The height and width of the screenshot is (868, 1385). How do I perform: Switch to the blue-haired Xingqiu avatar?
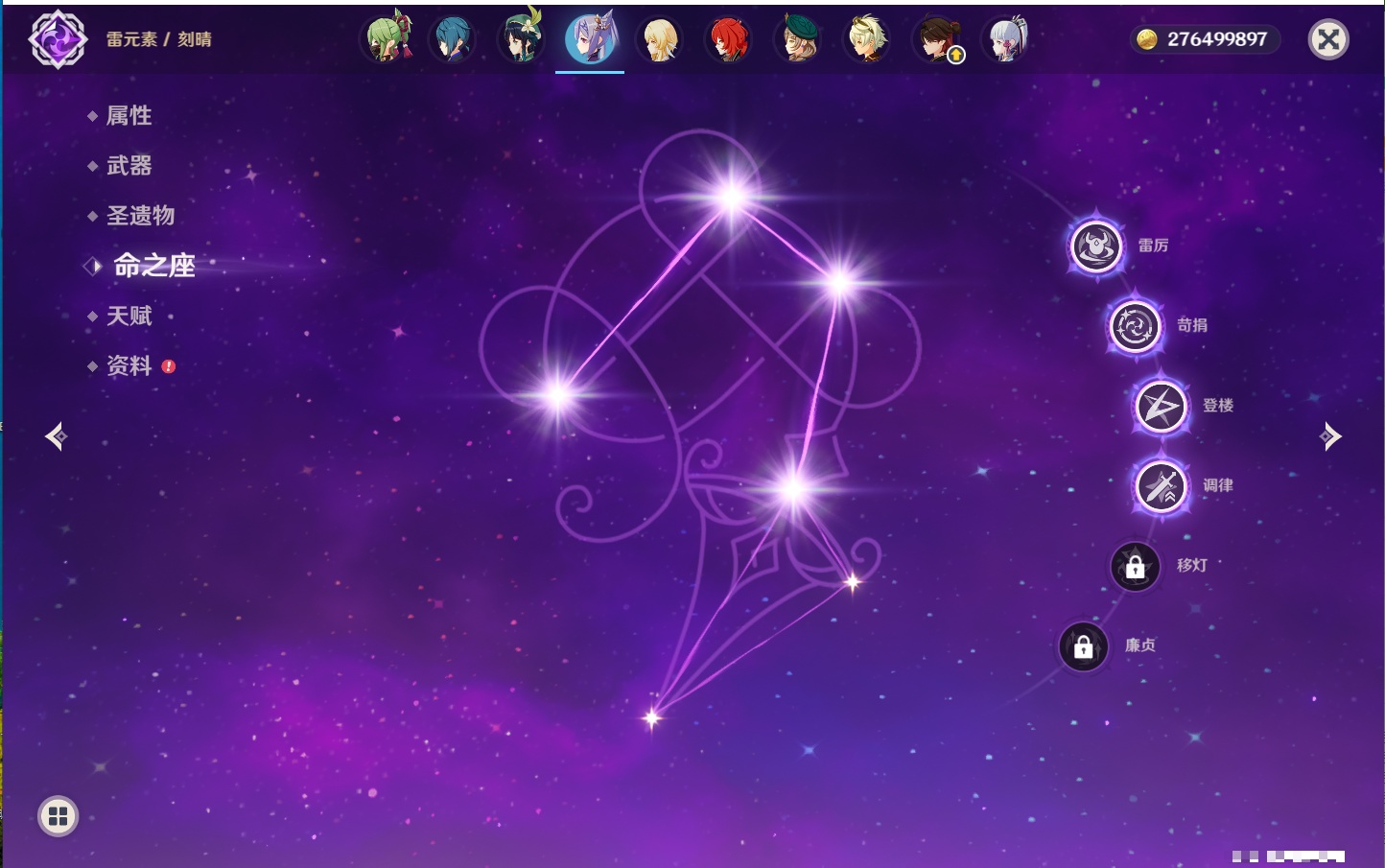pyautogui.click(x=453, y=39)
